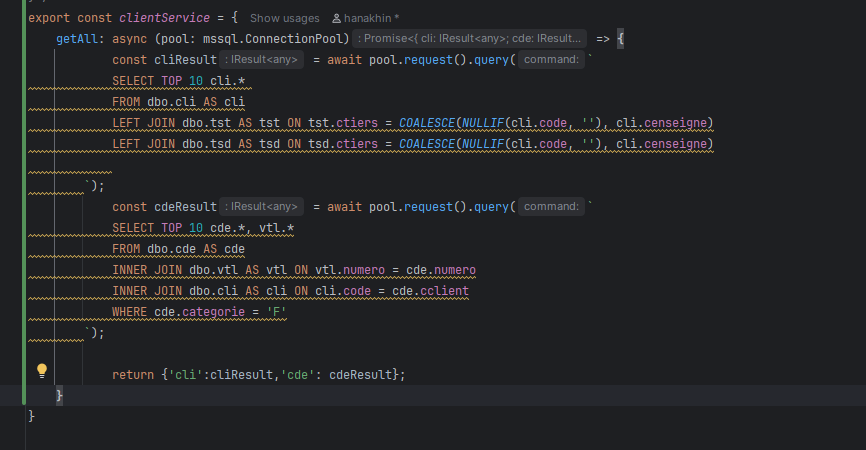Viewport: 866px width, 450px height.
Task: Click the yellow lightbulb quick-fix icon
Action: click(x=42, y=370)
